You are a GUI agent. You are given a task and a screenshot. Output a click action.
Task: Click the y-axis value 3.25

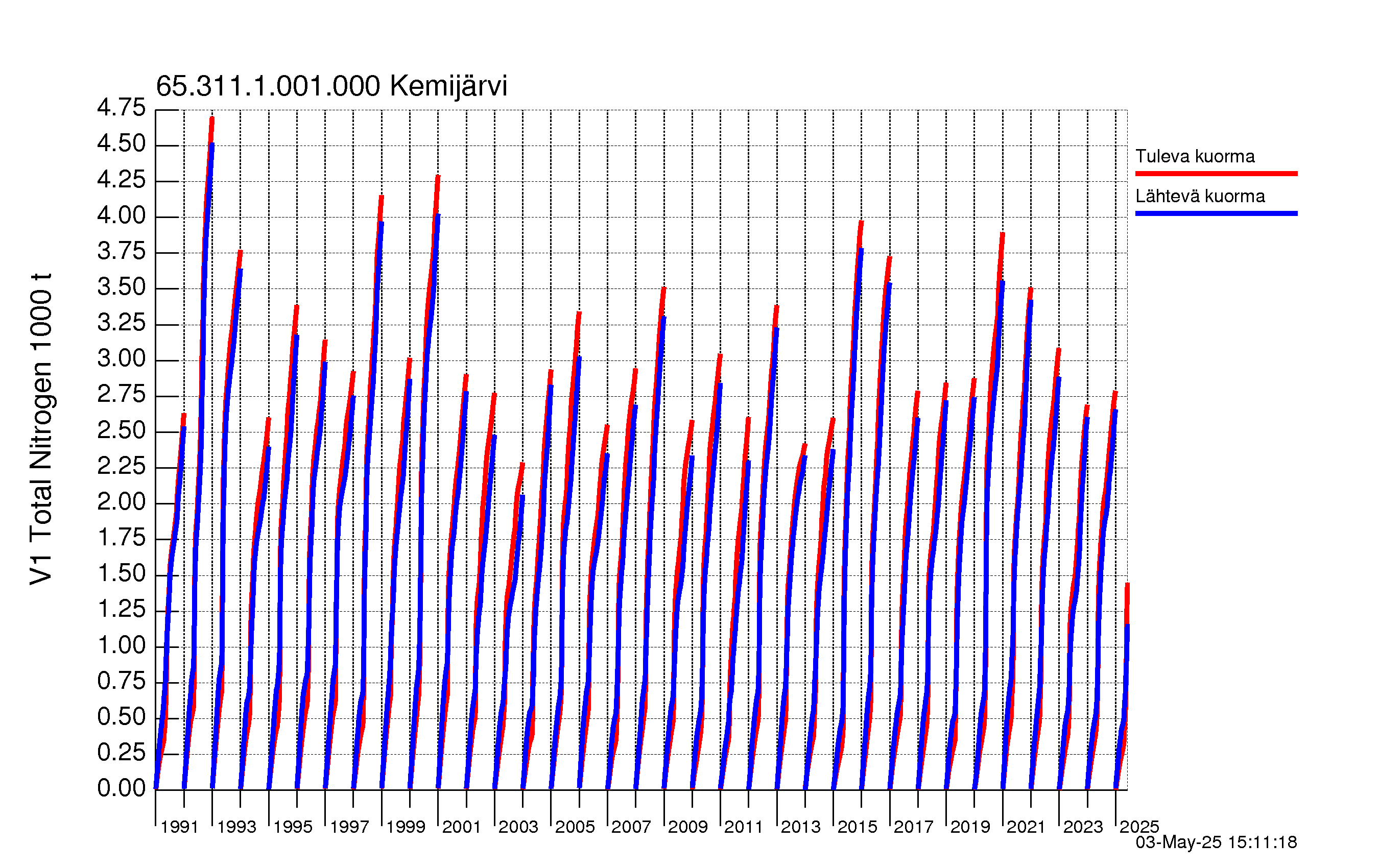122,323
